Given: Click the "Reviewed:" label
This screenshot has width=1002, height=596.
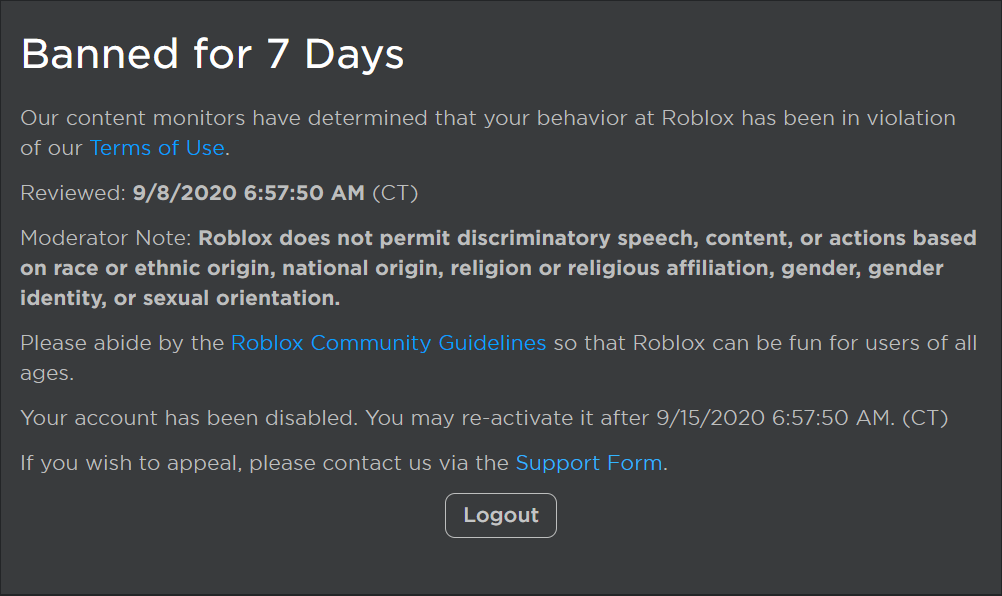Looking at the screenshot, I should pos(73,193).
